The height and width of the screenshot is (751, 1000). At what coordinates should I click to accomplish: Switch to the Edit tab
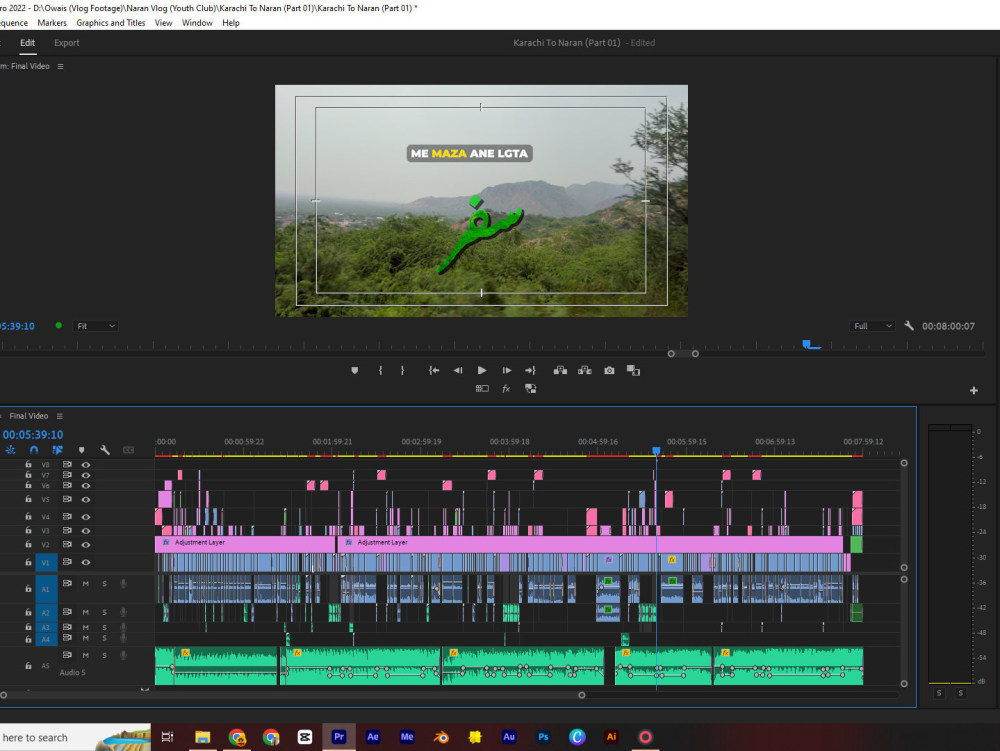click(x=27, y=43)
